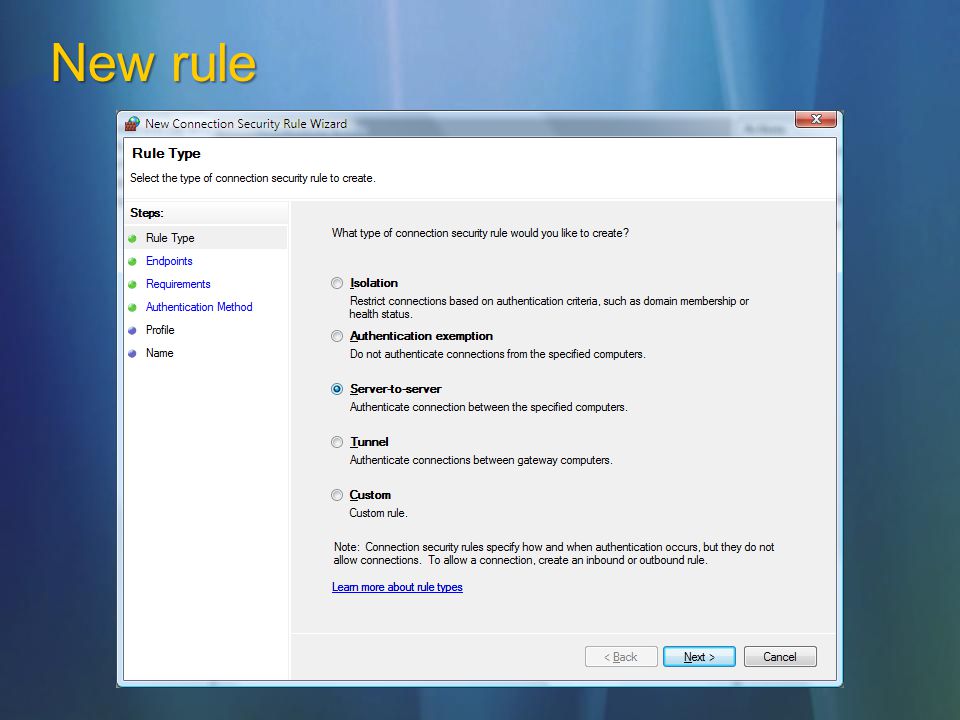The image size is (960, 720).
Task: Go to the Endpoints step
Action: click(x=169, y=261)
